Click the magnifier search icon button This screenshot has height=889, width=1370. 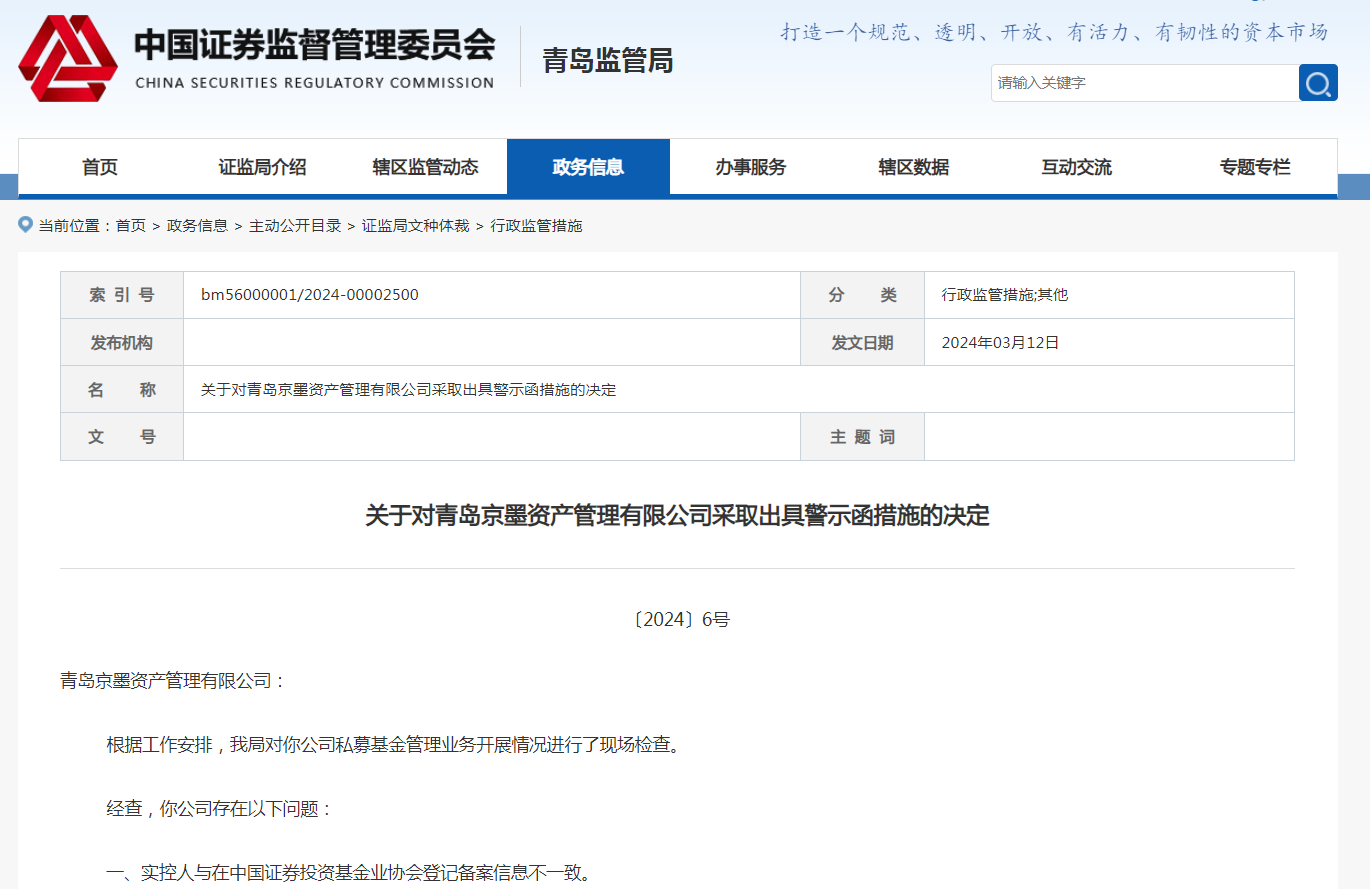(1318, 83)
